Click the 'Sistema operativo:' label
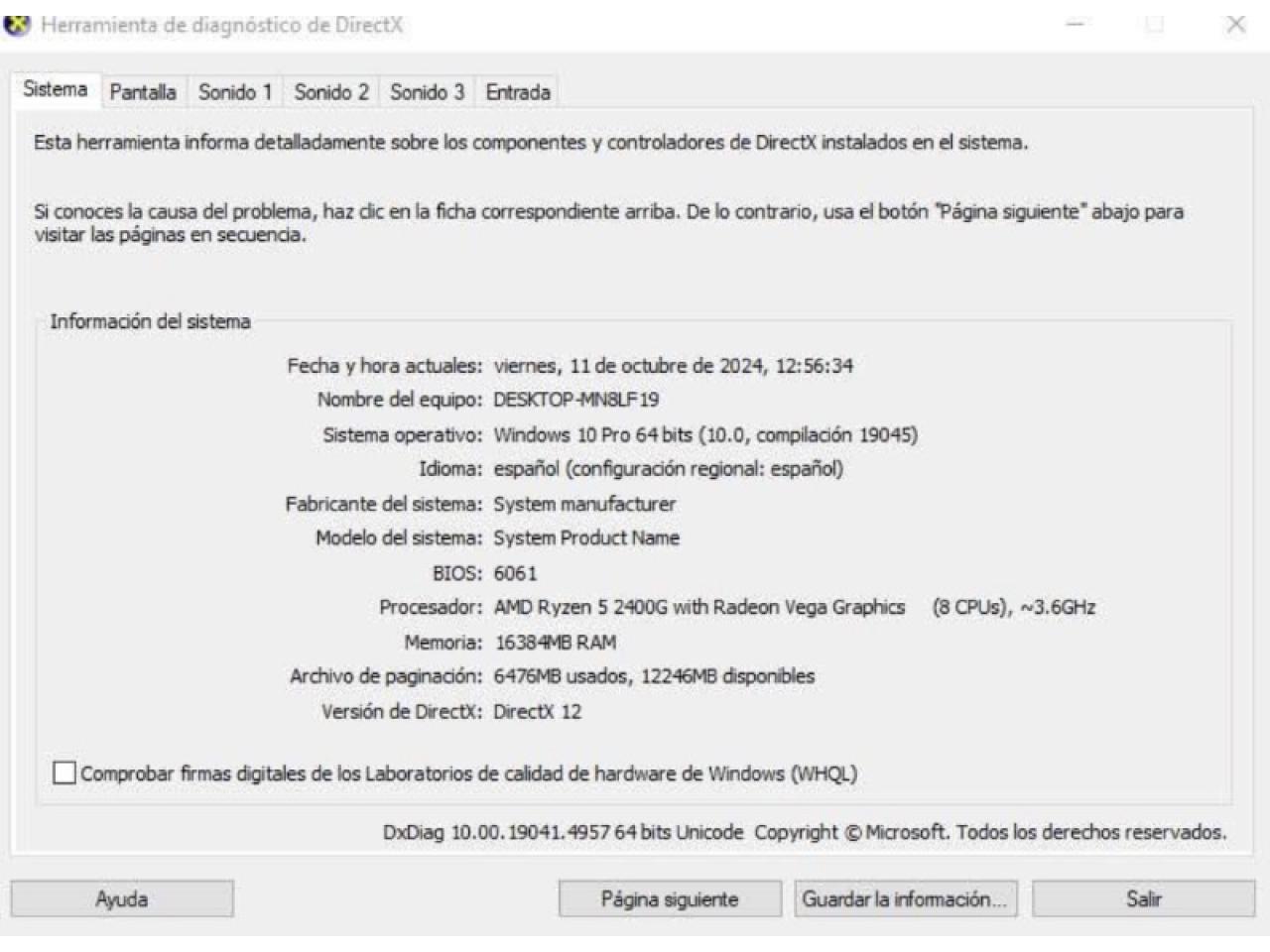1270x952 pixels. 403,434
